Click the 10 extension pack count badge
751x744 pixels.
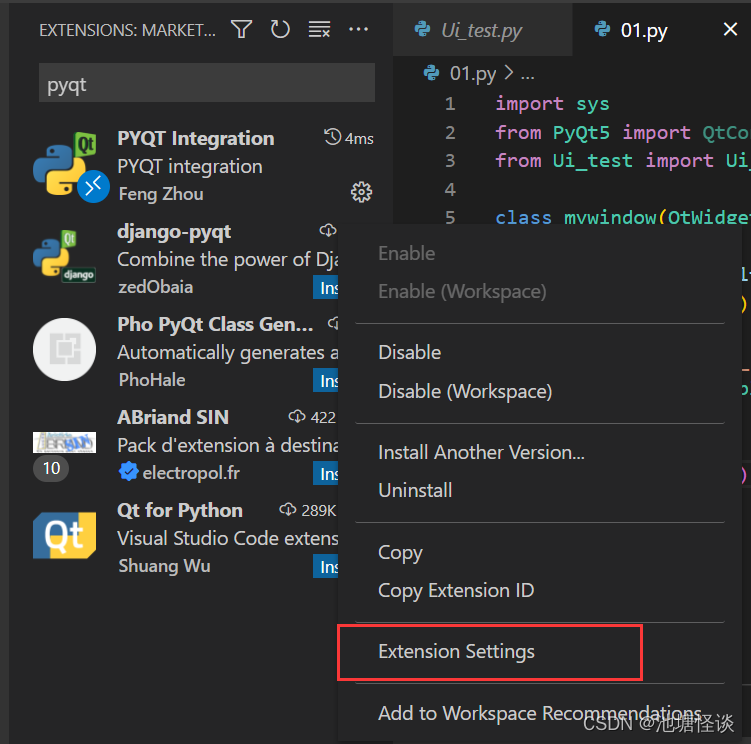[51, 468]
